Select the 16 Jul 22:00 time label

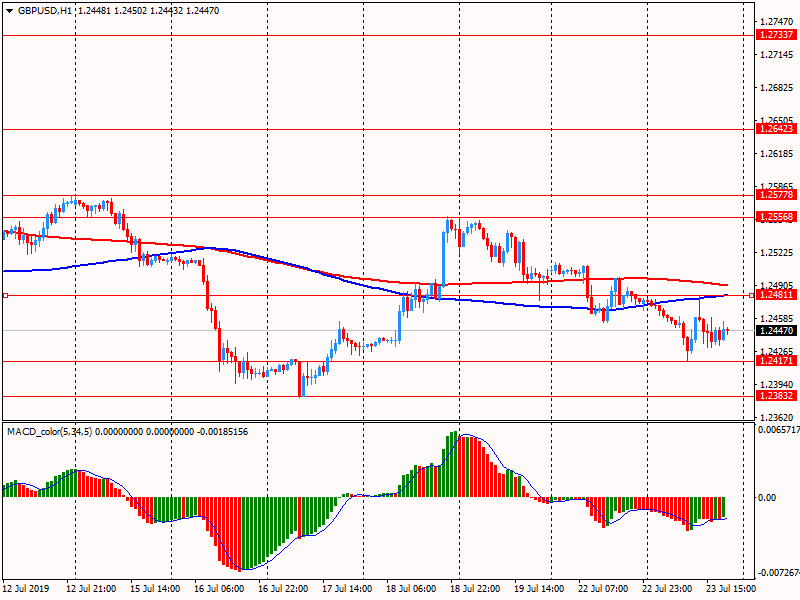click(x=283, y=588)
